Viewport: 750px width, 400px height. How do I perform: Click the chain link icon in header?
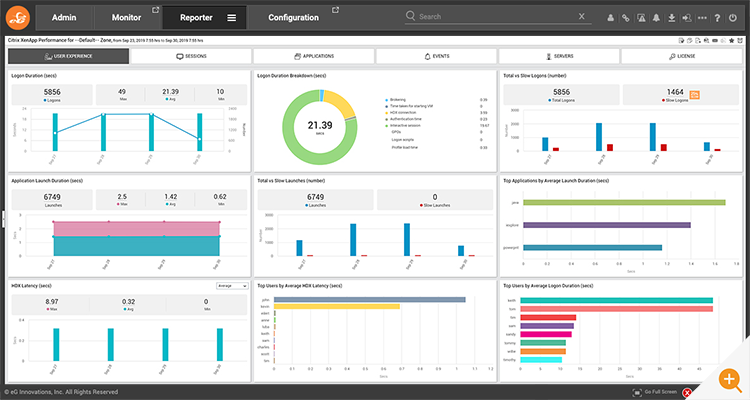tap(626, 18)
